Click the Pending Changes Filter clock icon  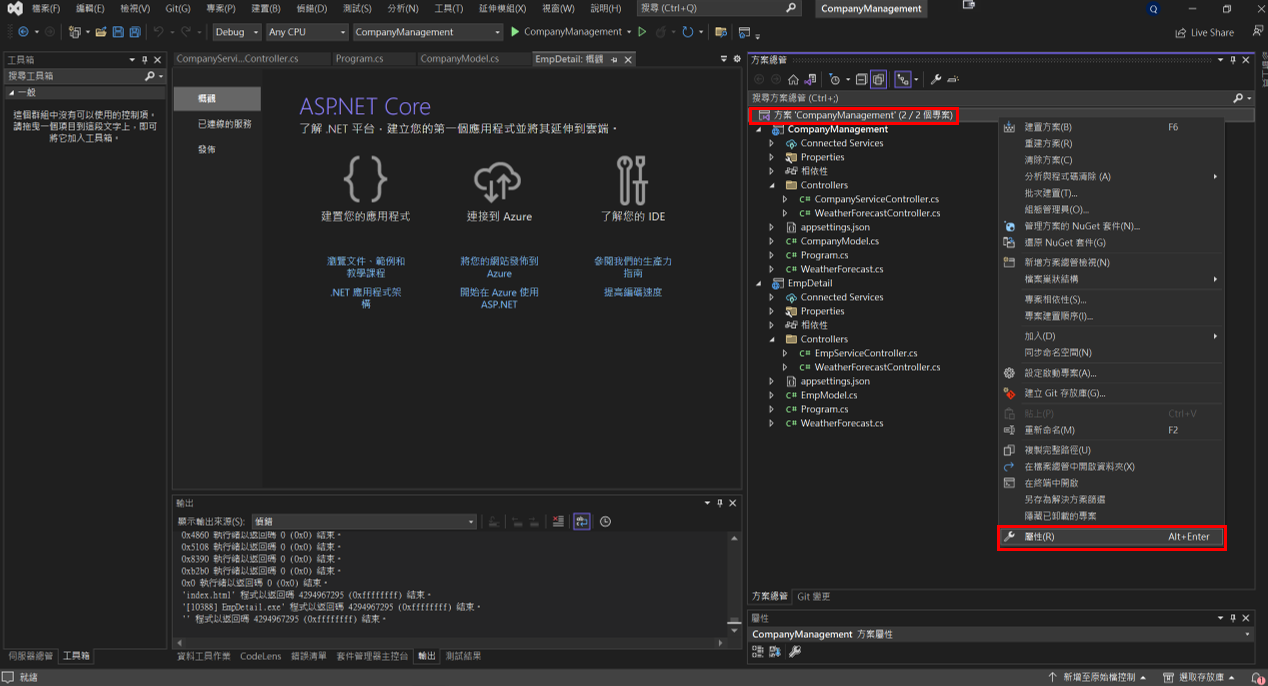(x=835, y=79)
